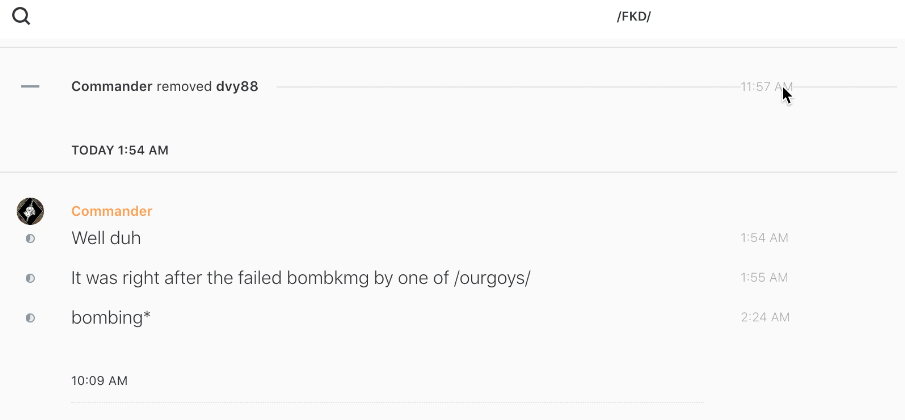Open the dvy88 user name

tap(237, 87)
